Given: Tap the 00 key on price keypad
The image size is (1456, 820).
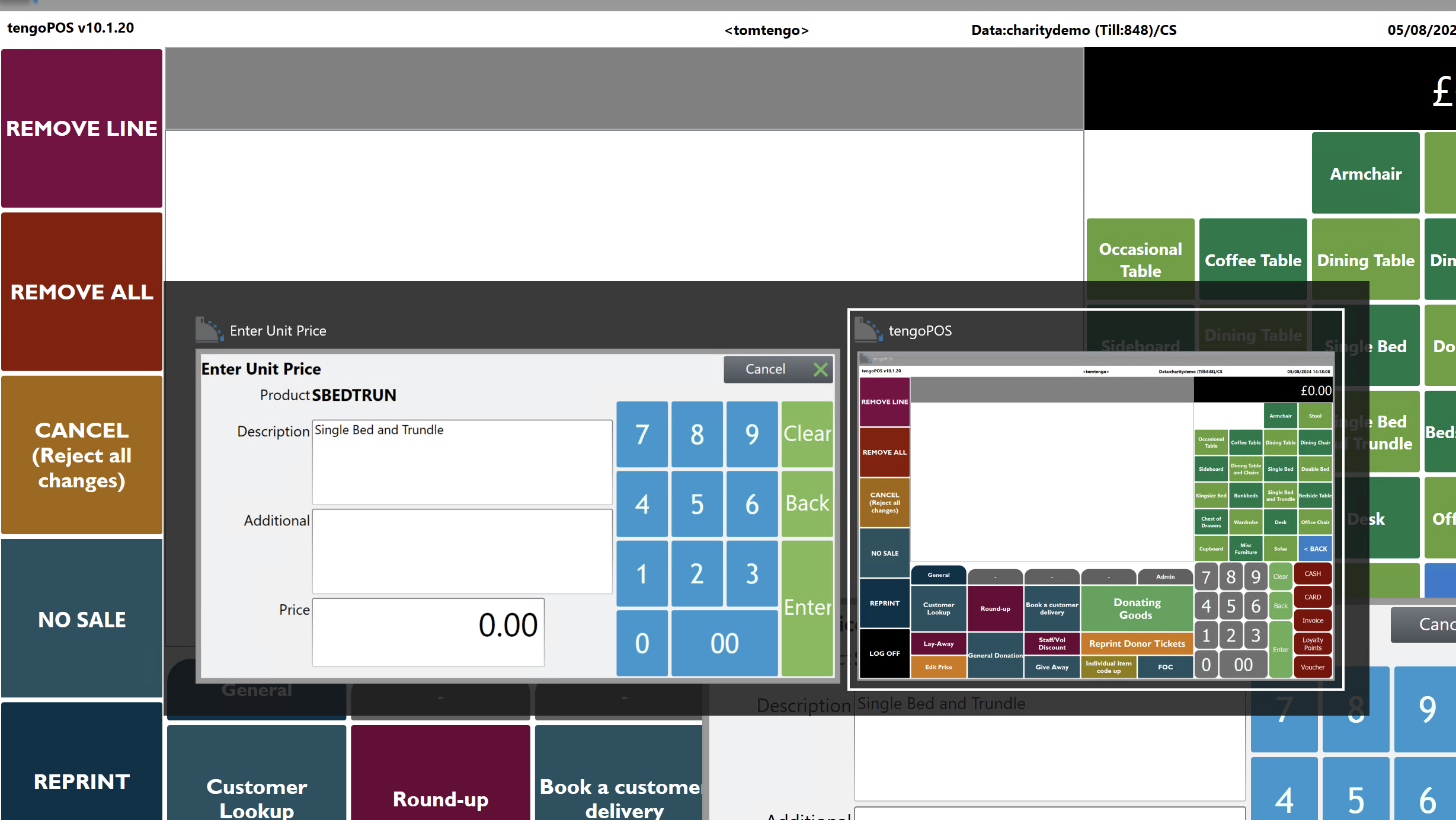Looking at the screenshot, I should (724, 643).
